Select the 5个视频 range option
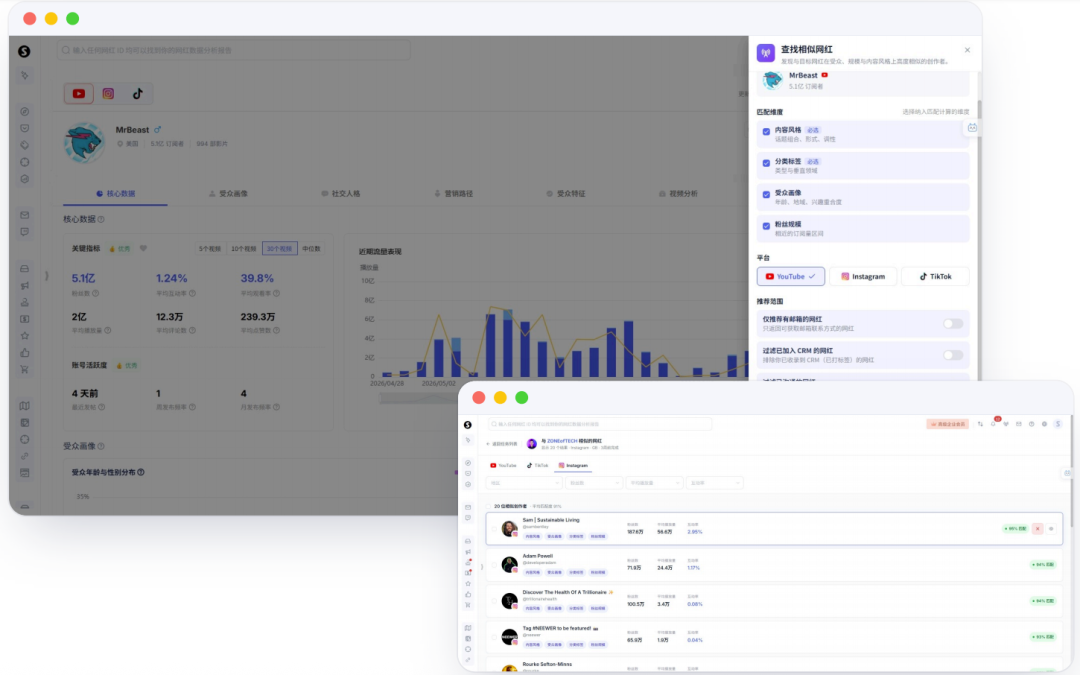The height and width of the screenshot is (675, 1080). [x=210, y=249]
